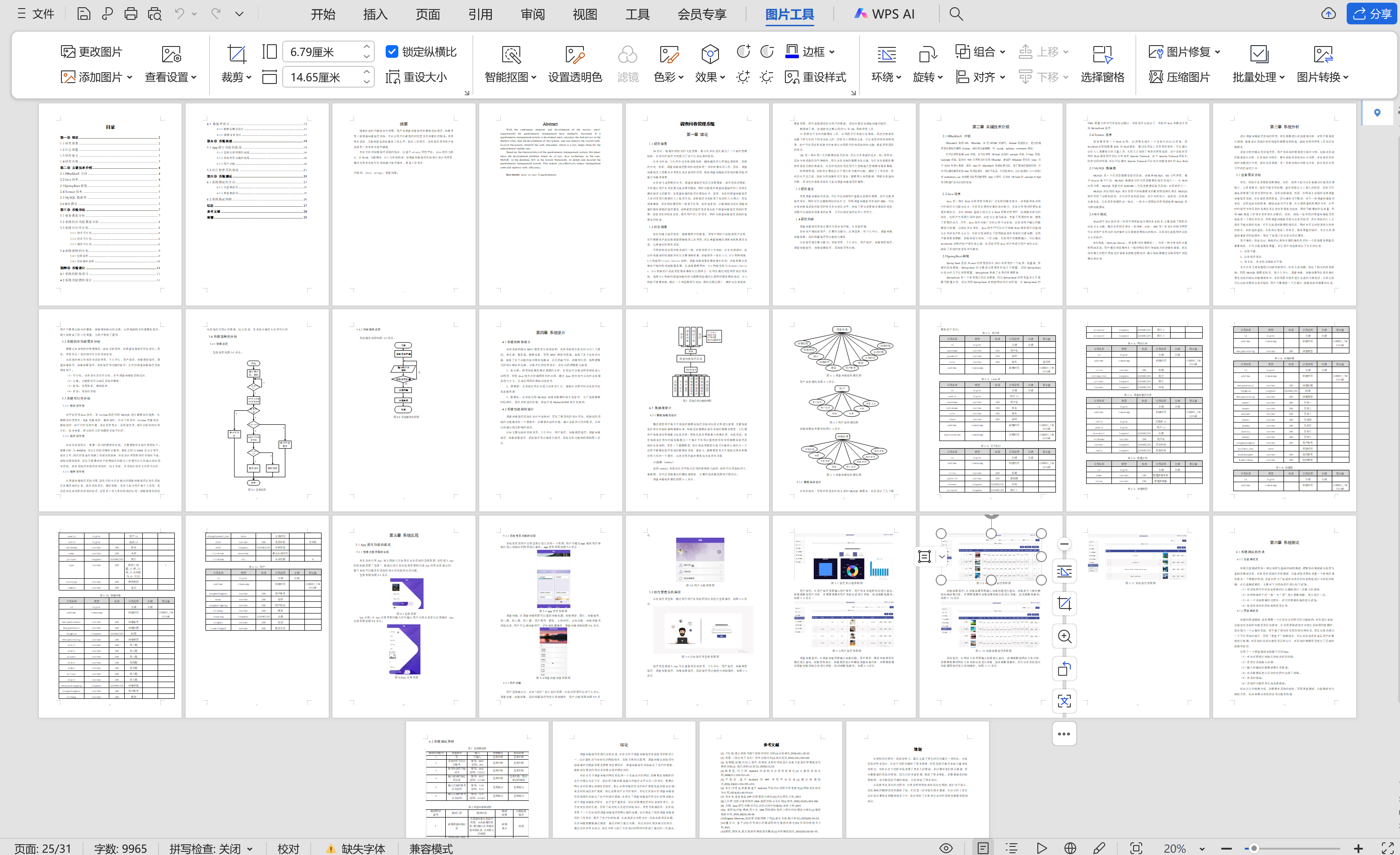Open the 审阅 review tab
The height and width of the screenshot is (855, 1400).
(532, 14)
